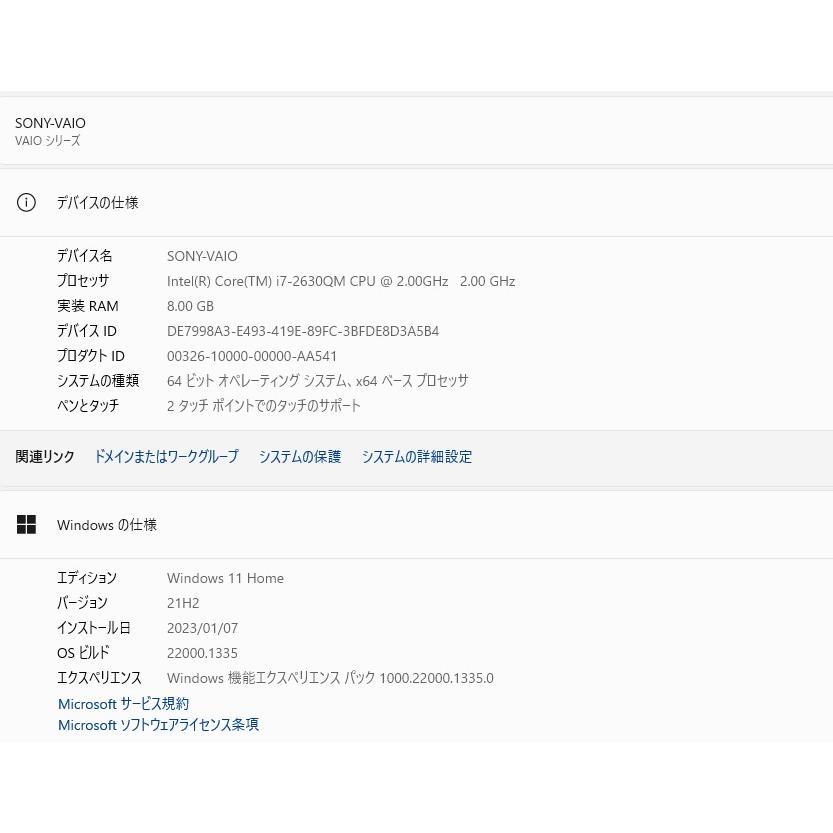Select the SONY-VAIO device name value
The height and width of the screenshot is (833, 833).
[202, 255]
